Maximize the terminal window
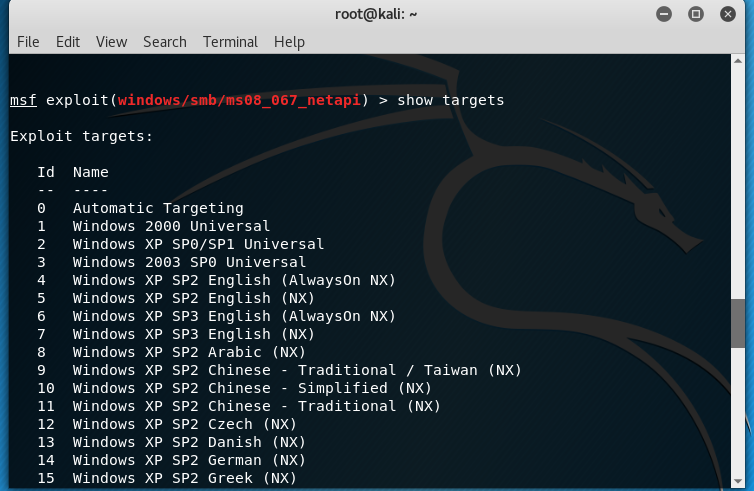Viewport: 754px width, 491px height. 695,14
